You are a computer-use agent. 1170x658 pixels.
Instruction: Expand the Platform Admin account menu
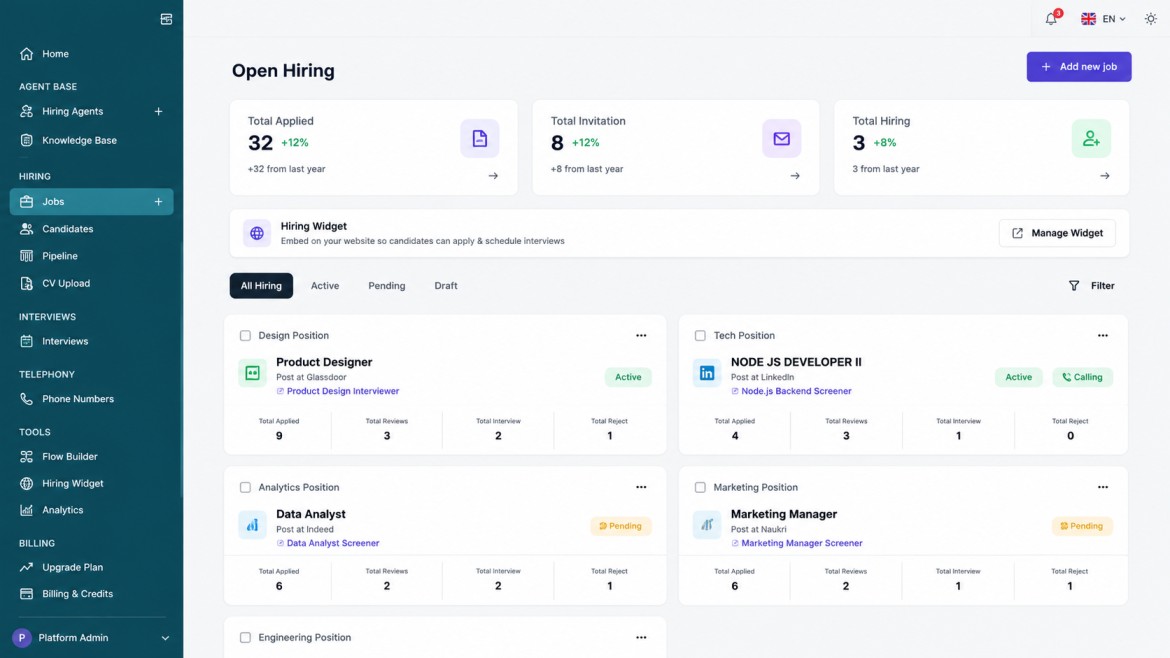pos(165,639)
